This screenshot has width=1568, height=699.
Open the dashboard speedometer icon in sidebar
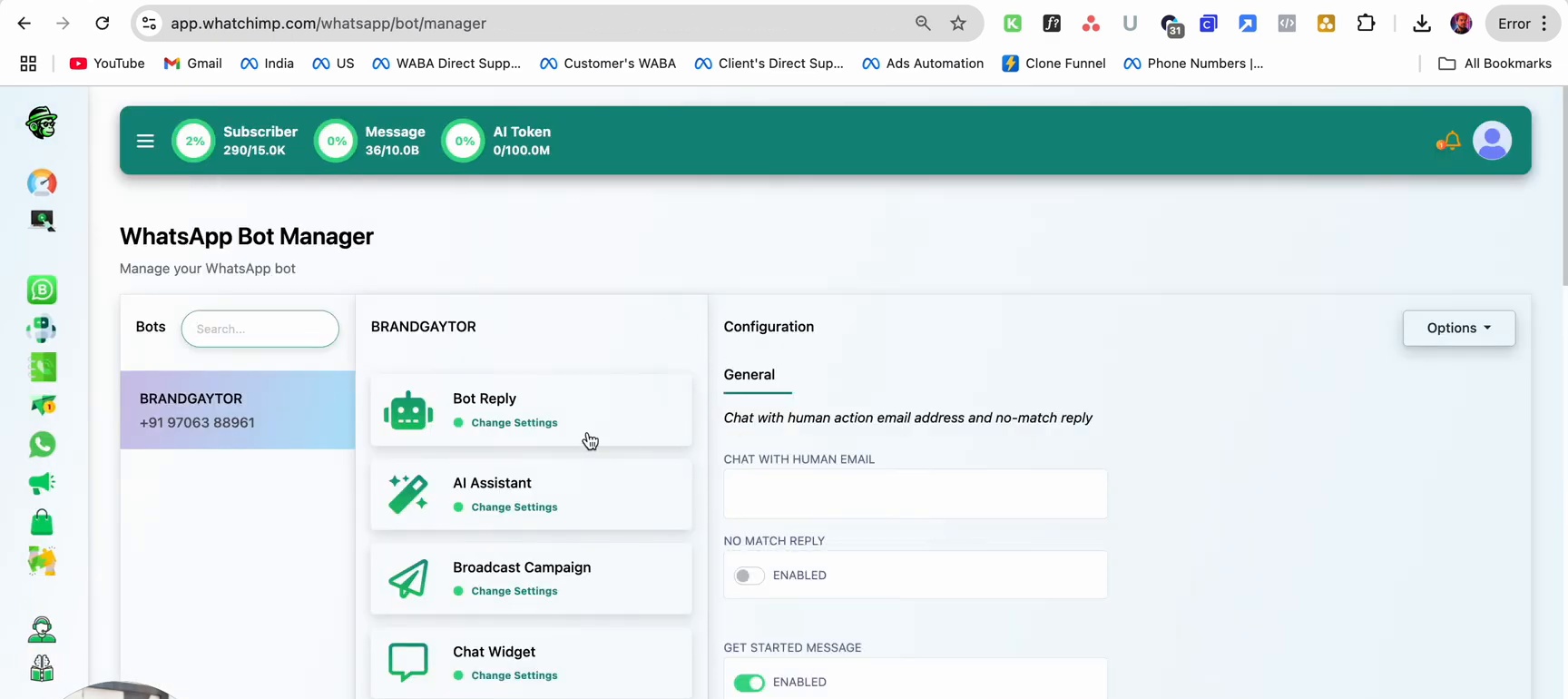coord(42,182)
